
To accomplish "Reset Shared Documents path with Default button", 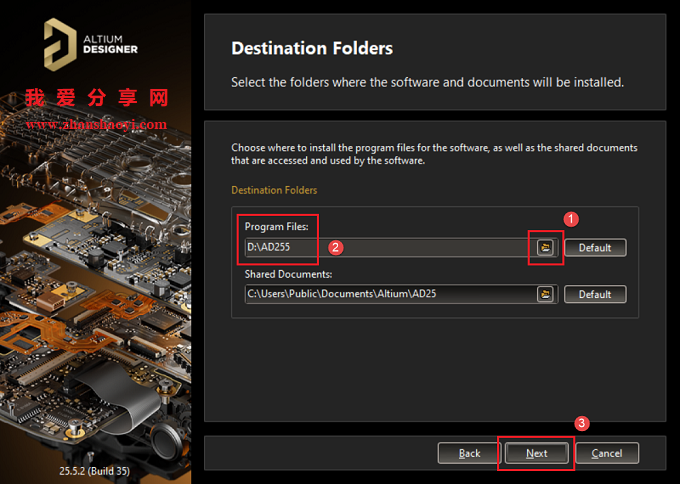I will click(595, 294).
